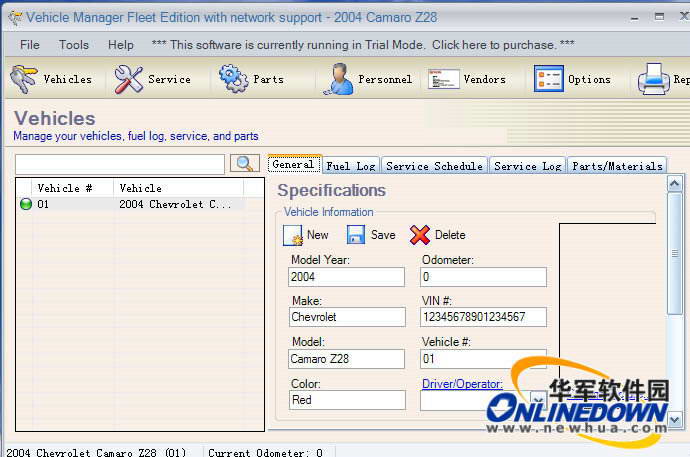Open the Tools menu
Image resolution: width=690 pixels, height=457 pixels.
(x=74, y=45)
